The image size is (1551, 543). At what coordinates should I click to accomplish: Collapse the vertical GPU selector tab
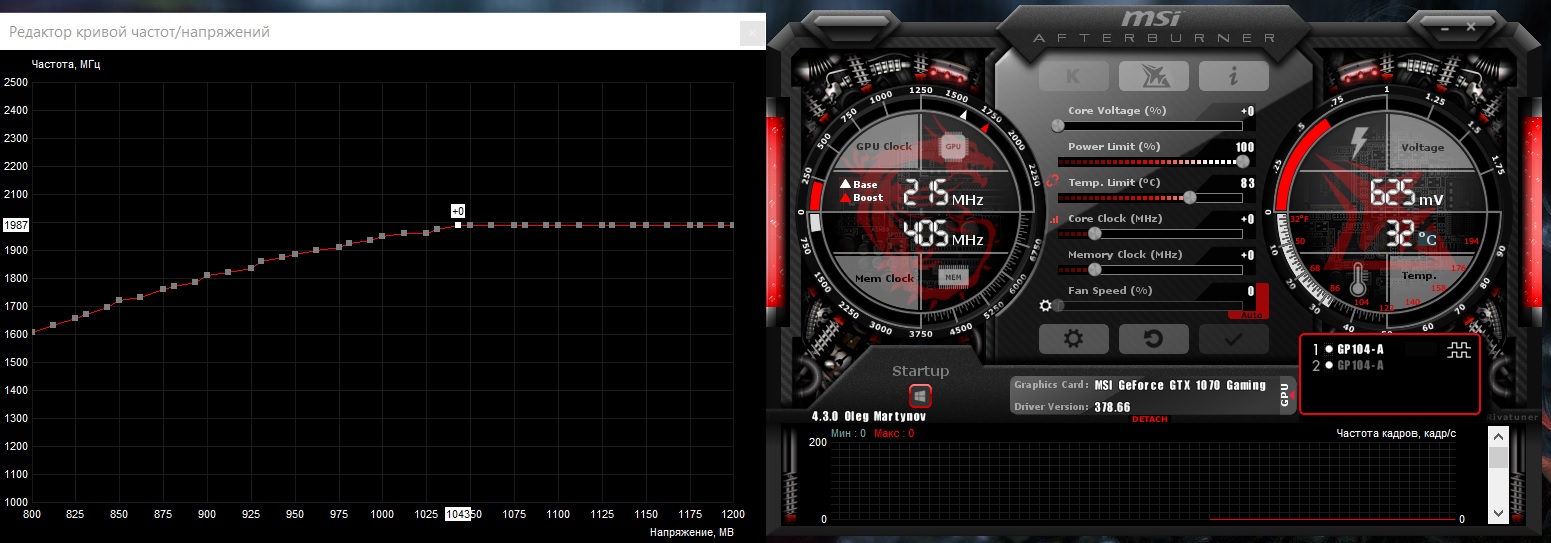tap(1287, 394)
